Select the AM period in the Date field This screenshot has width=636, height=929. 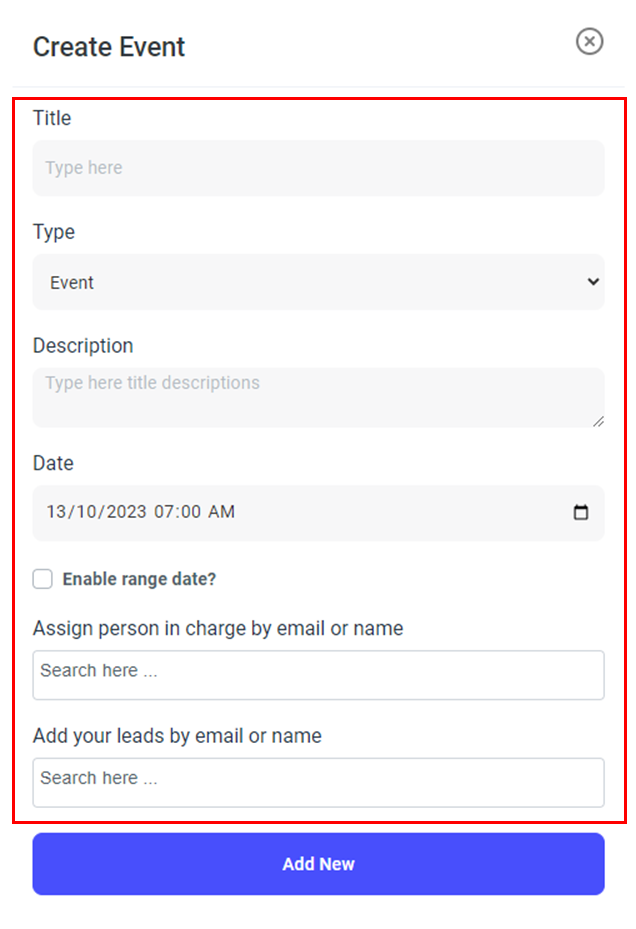pos(222,512)
